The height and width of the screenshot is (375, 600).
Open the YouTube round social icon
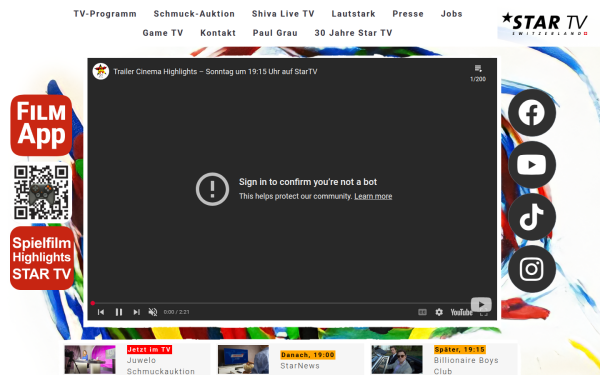pos(532,165)
